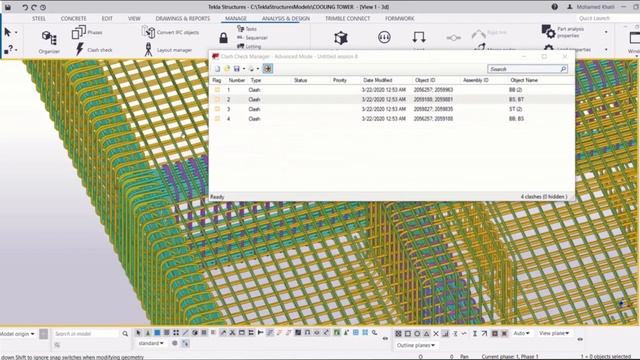Open the DRAWINGS & REPORTS tab
The width and height of the screenshot is (640, 360).
183,18
